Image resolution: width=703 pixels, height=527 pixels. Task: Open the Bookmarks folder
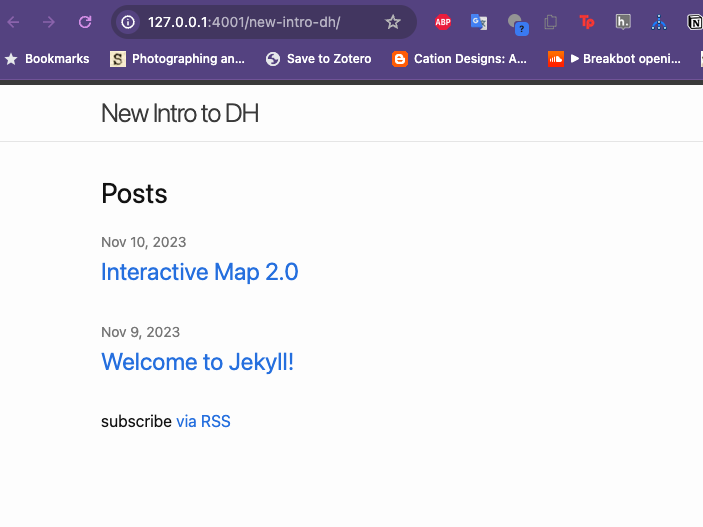[x=47, y=59]
